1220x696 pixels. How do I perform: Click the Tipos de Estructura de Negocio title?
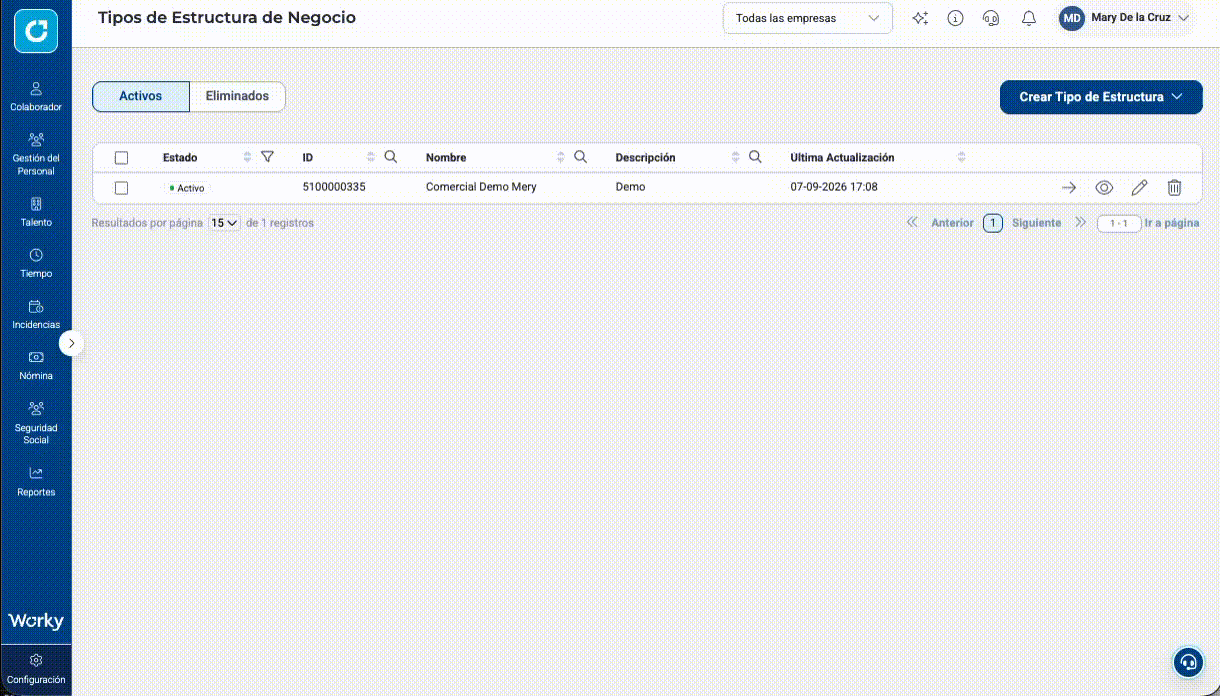(x=227, y=17)
